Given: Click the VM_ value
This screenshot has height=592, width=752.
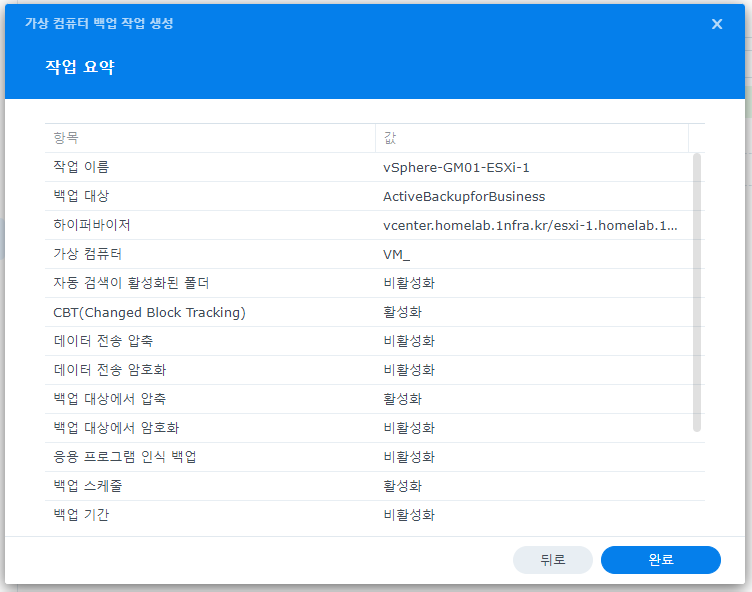Looking at the screenshot, I should (x=396, y=254).
